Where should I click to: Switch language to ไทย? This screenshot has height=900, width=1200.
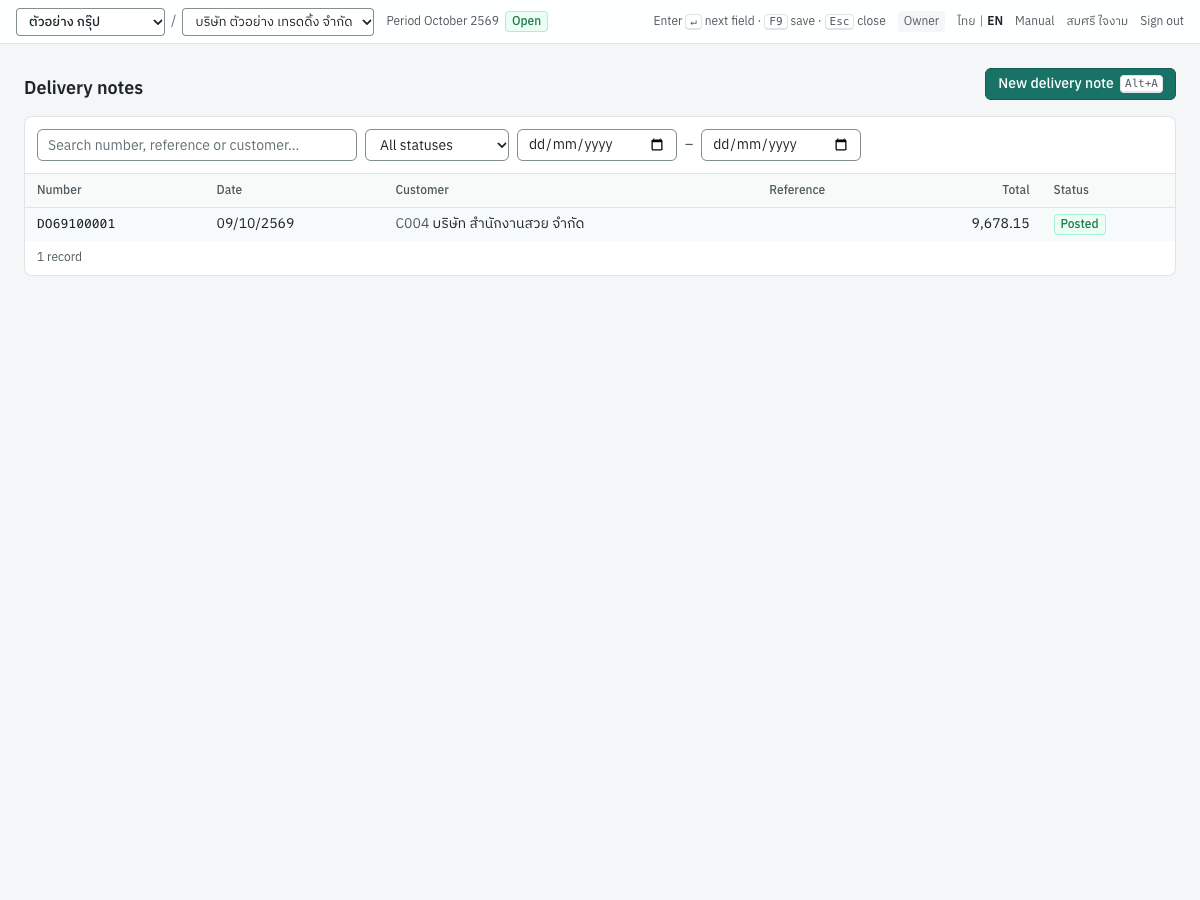966,21
